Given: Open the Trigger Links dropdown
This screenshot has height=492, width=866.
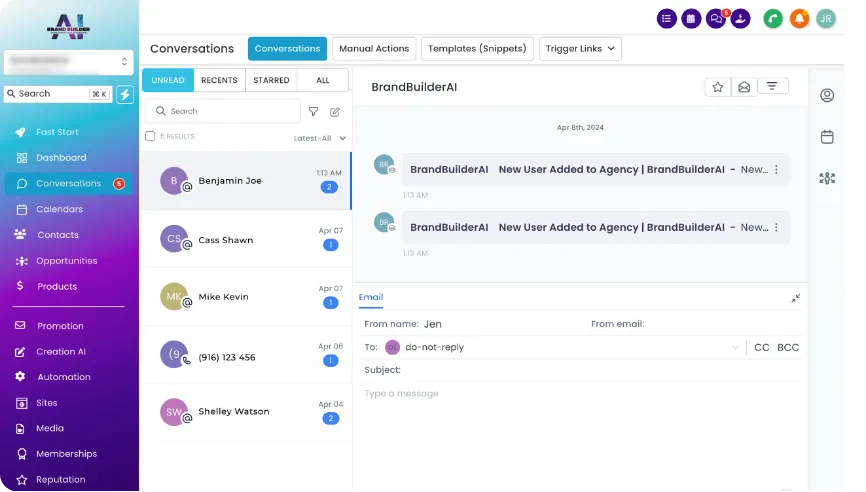Looking at the screenshot, I should 580,49.
